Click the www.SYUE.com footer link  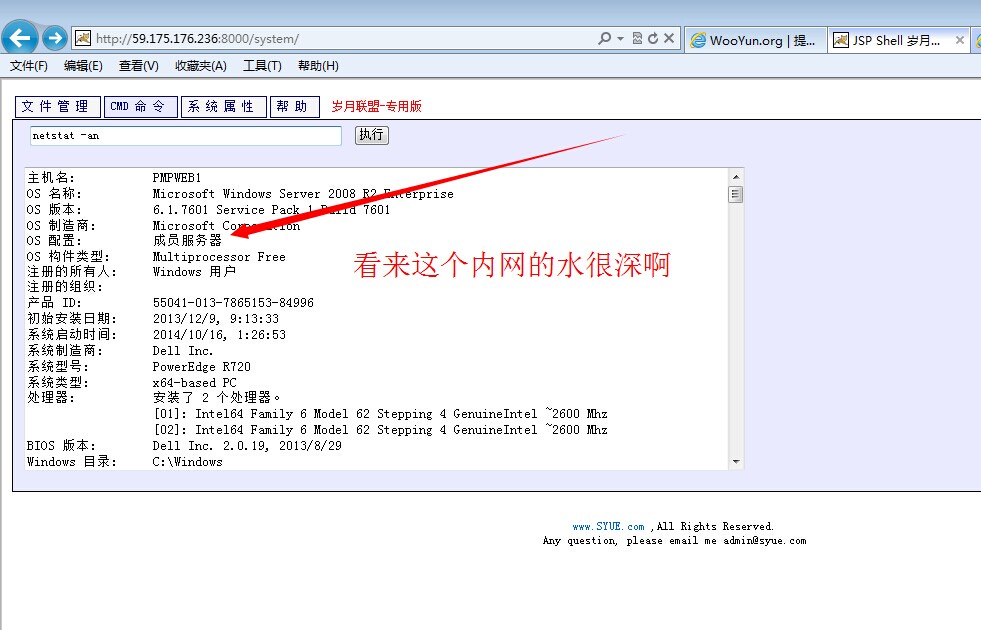click(x=608, y=527)
